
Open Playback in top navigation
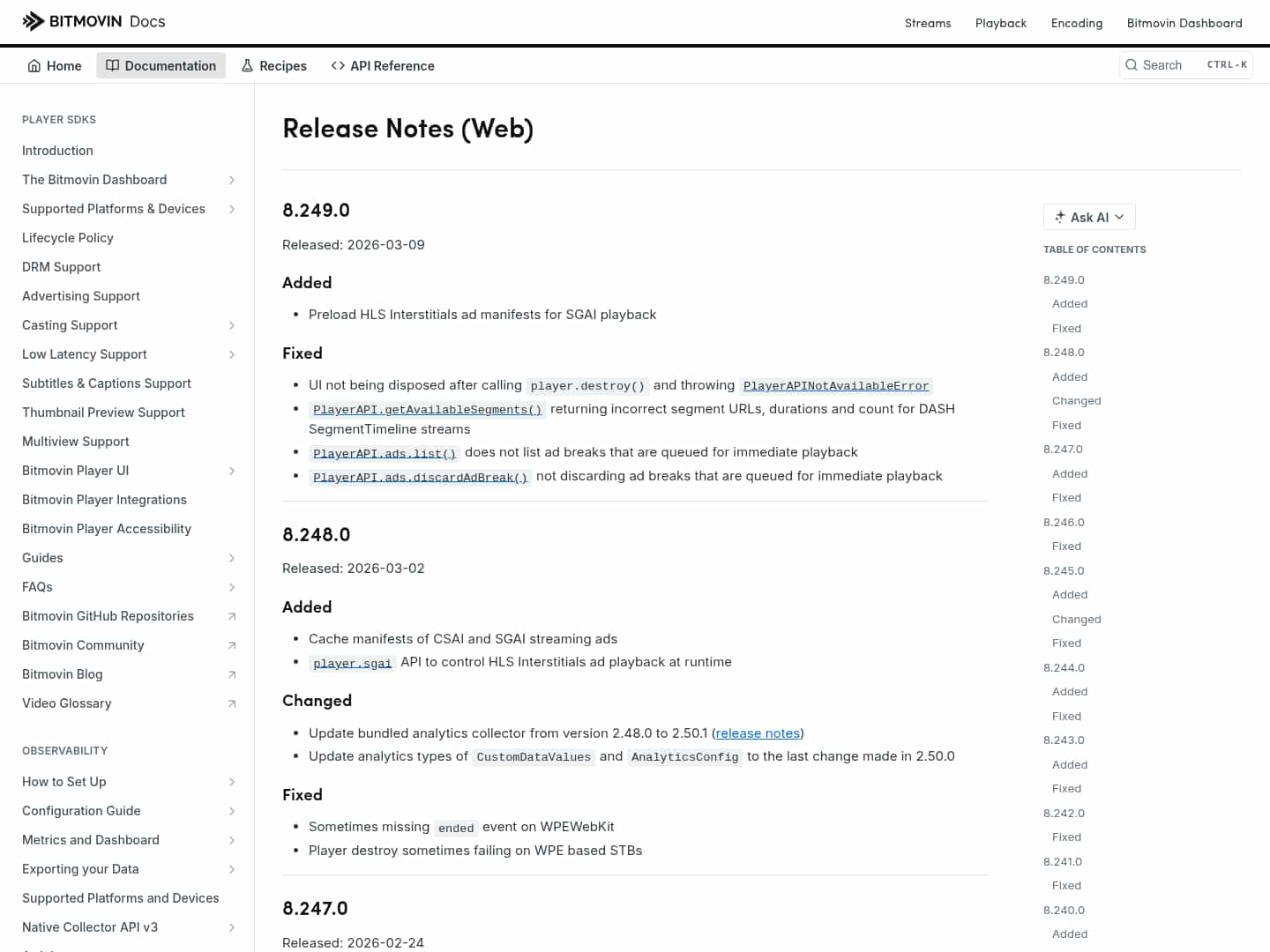point(1001,23)
